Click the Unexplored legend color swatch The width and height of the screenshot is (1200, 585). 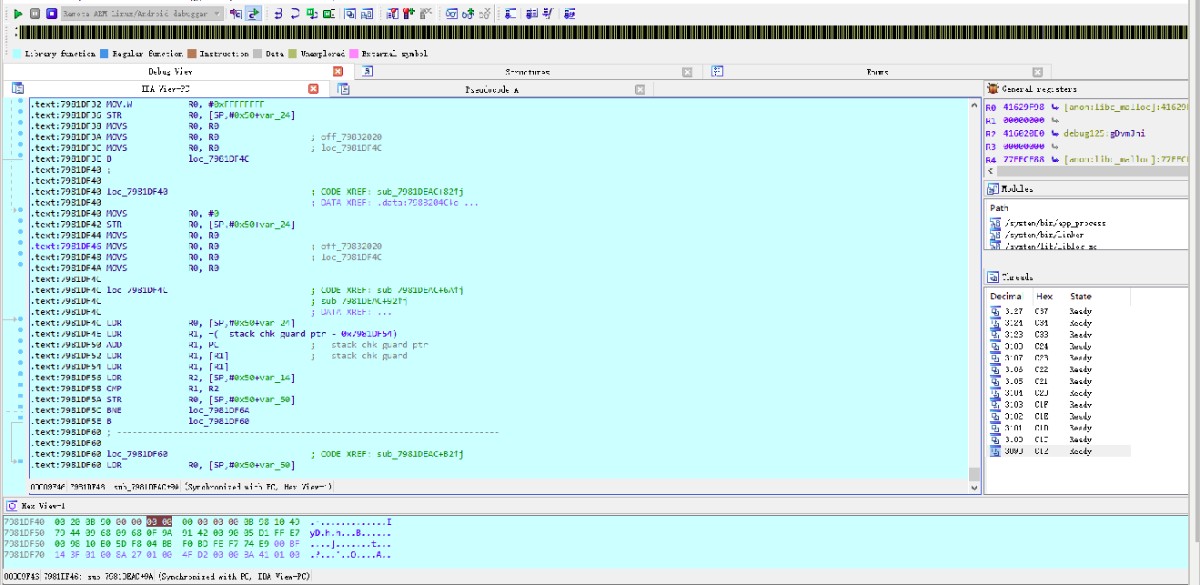coord(292,53)
